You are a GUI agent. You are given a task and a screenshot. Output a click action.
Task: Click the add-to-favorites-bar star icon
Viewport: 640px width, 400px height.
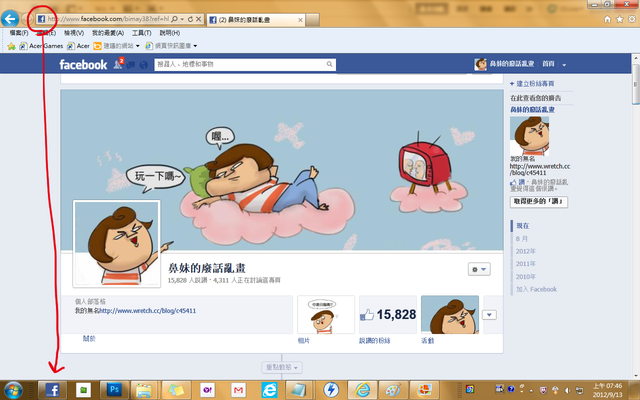11,46
